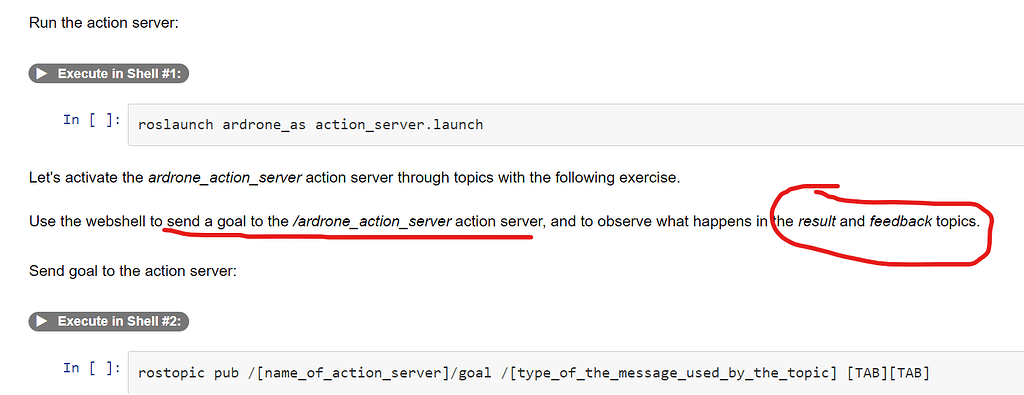Image resolution: width=1024 pixels, height=395 pixels.
Task: Click the play icon in Execute in Shell #2
Action: coord(42,321)
